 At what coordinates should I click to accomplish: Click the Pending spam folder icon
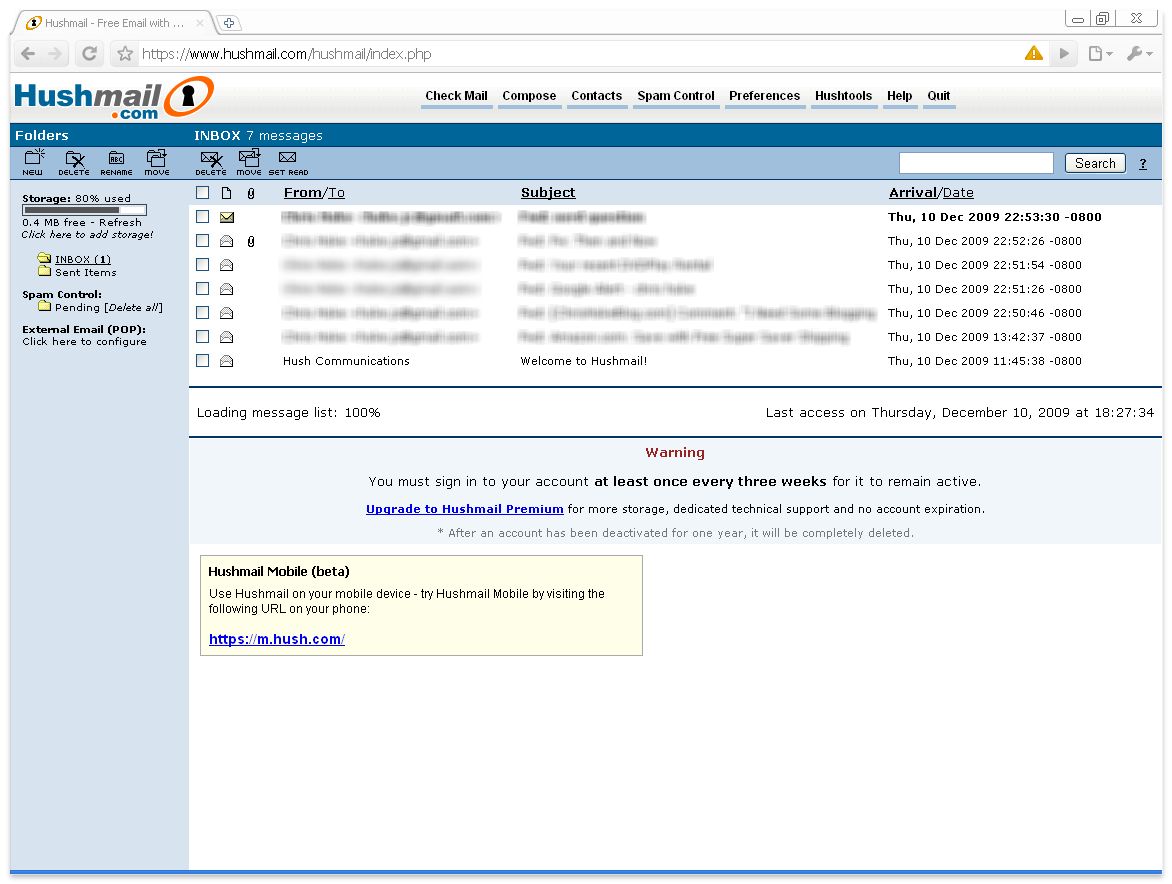[x=45, y=306]
